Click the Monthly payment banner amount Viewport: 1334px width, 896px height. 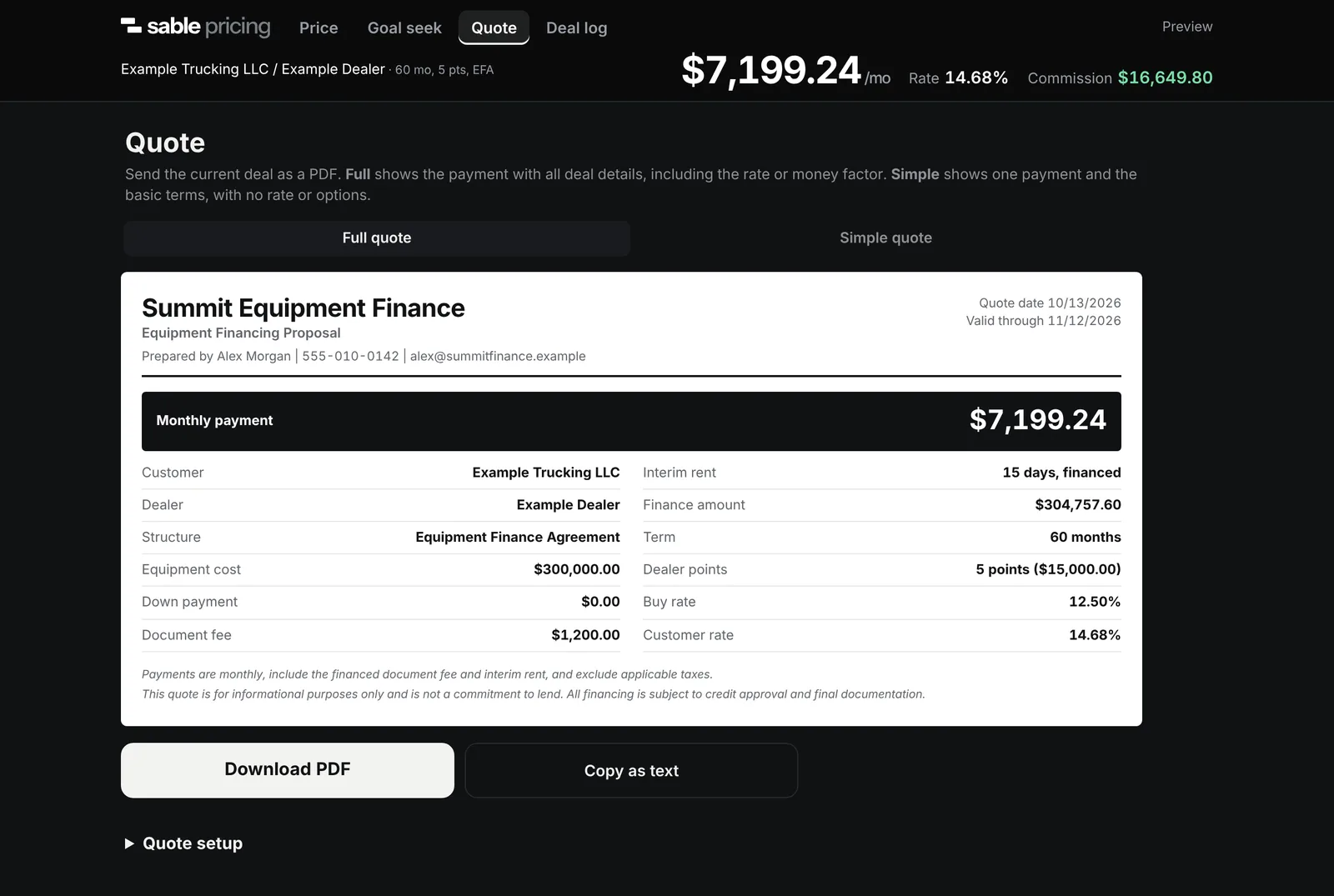[x=1038, y=420]
